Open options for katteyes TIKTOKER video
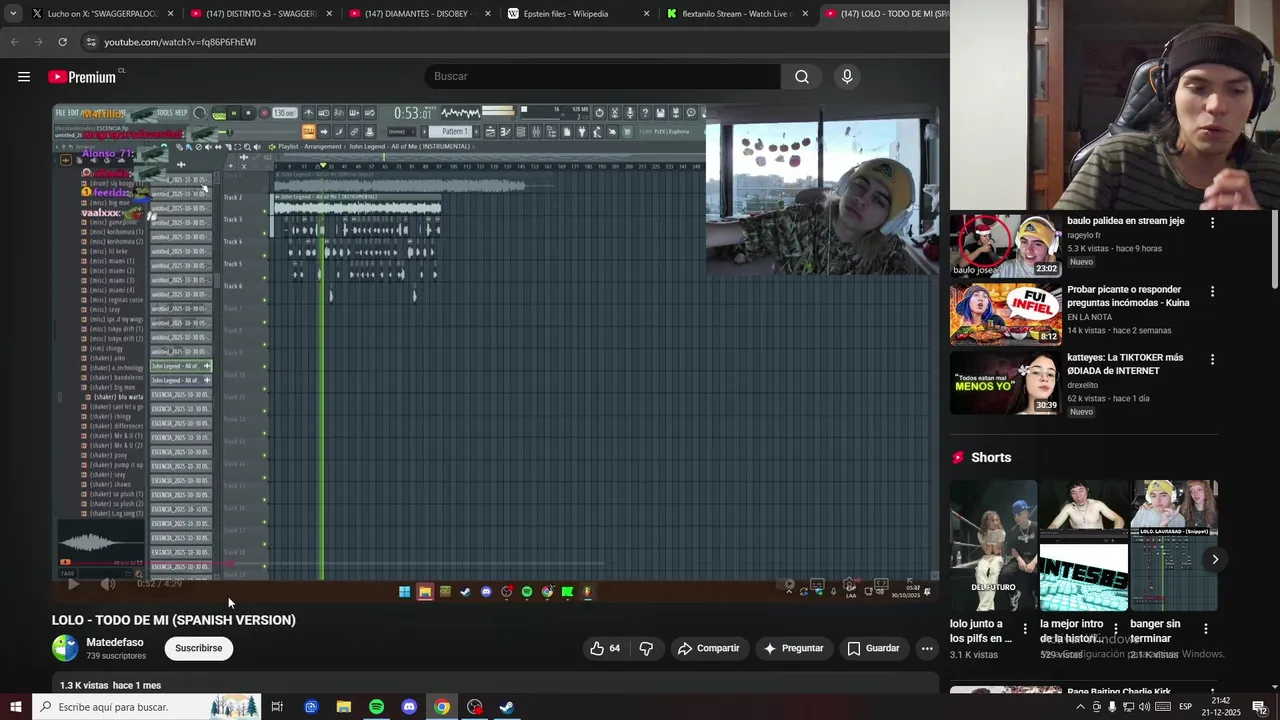Image resolution: width=1280 pixels, height=720 pixels. click(x=1212, y=359)
